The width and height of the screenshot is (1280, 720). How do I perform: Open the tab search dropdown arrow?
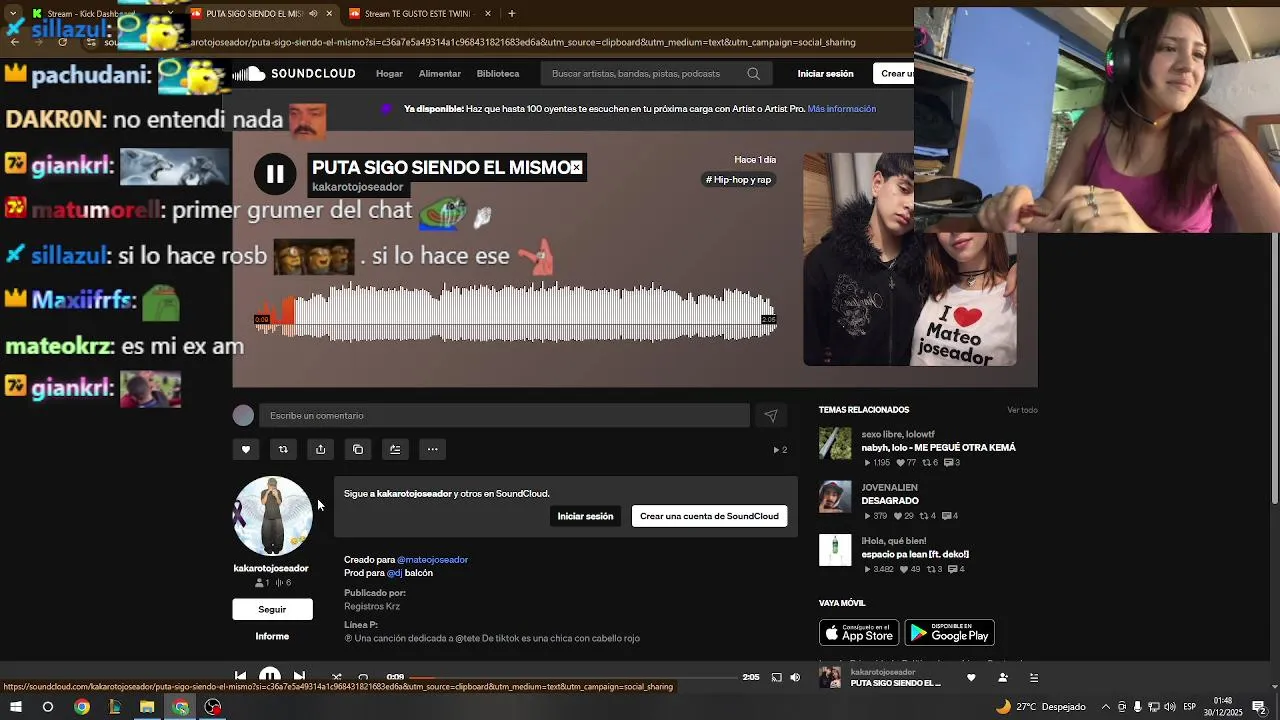[x=13, y=14]
